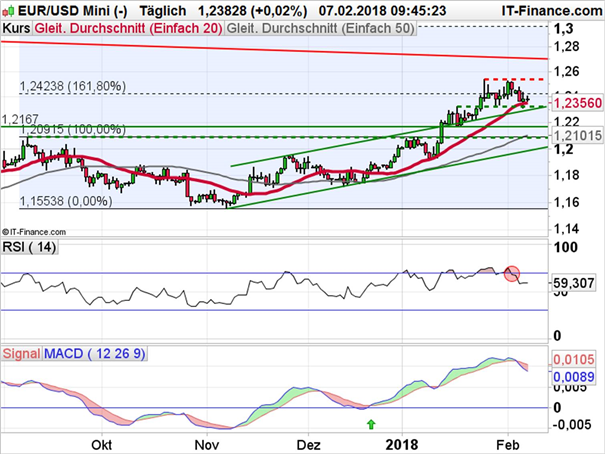This screenshot has height=454, width=605.
Task: Click the RSI axis label 100
Action: tap(566, 247)
